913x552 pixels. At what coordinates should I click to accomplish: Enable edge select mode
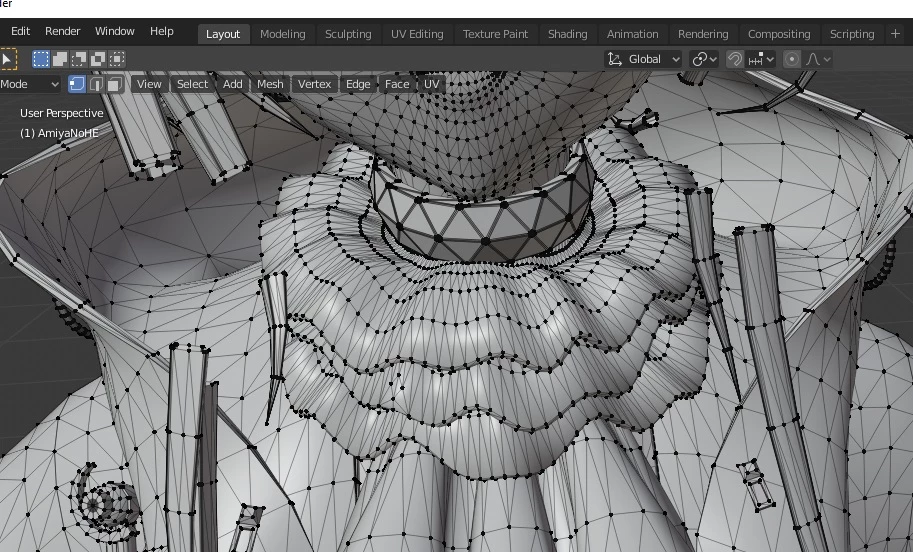point(96,84)
